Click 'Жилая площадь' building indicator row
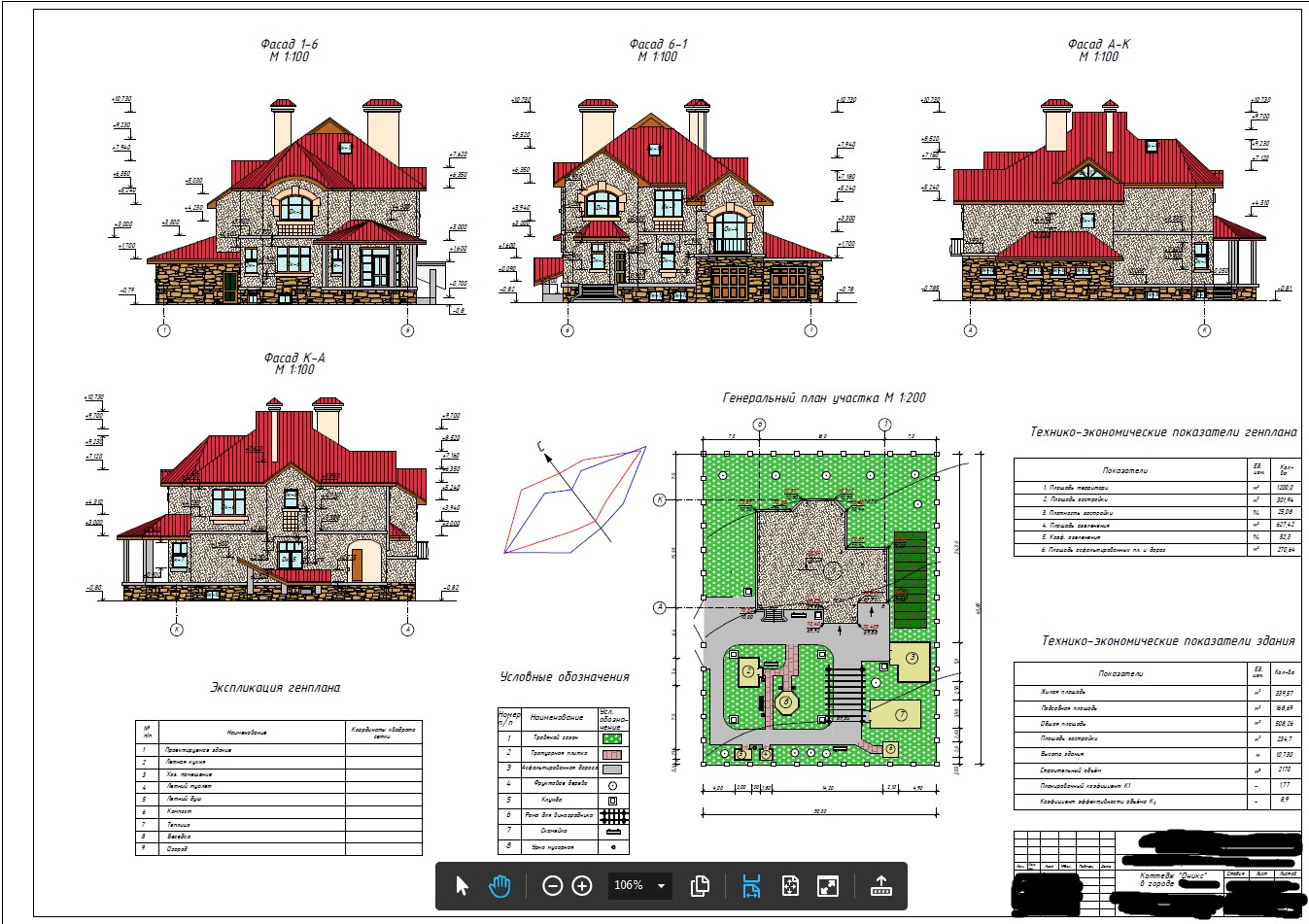 (1156, 693)
